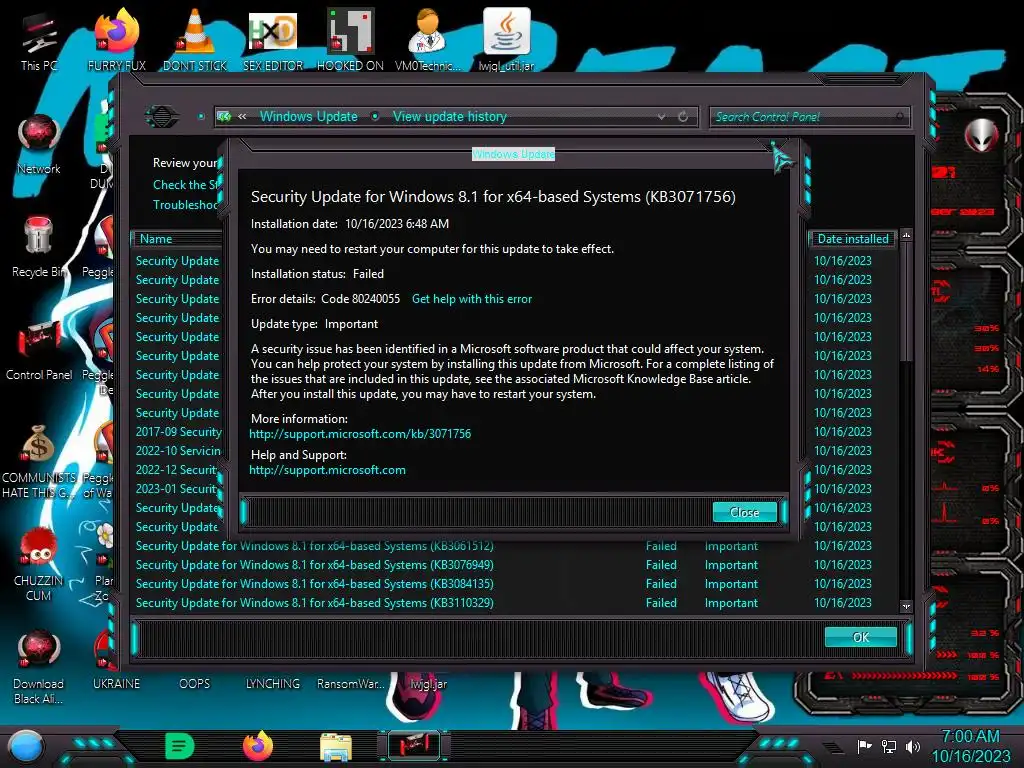Select the KB3084135 security update row
The height and width of the screenshot is (768, 1024).
click(x=513, y=583)
